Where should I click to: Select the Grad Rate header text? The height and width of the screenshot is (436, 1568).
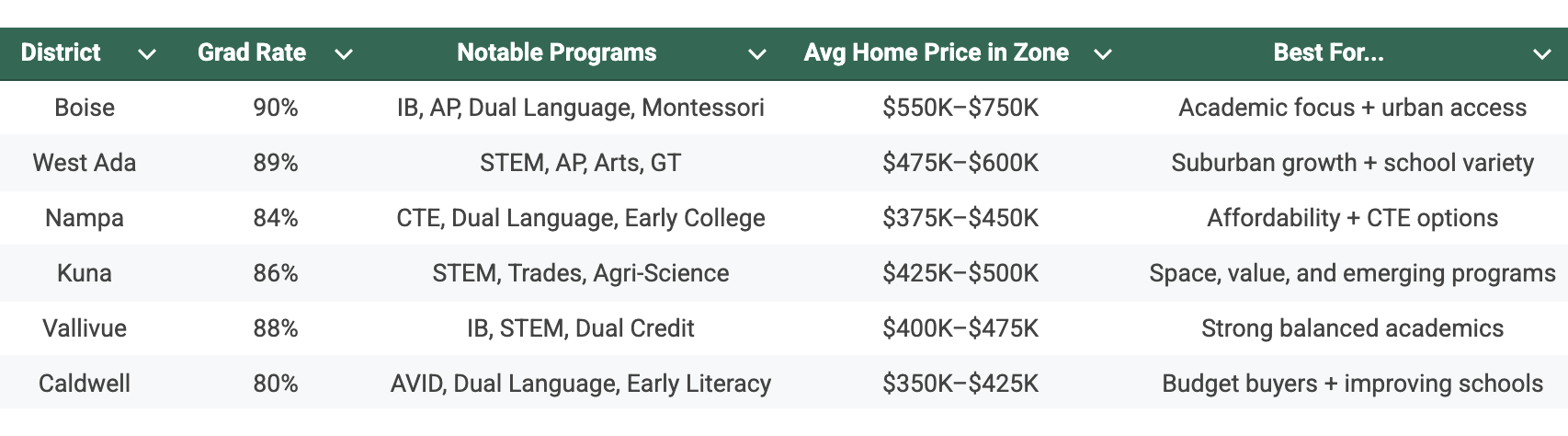252,52
